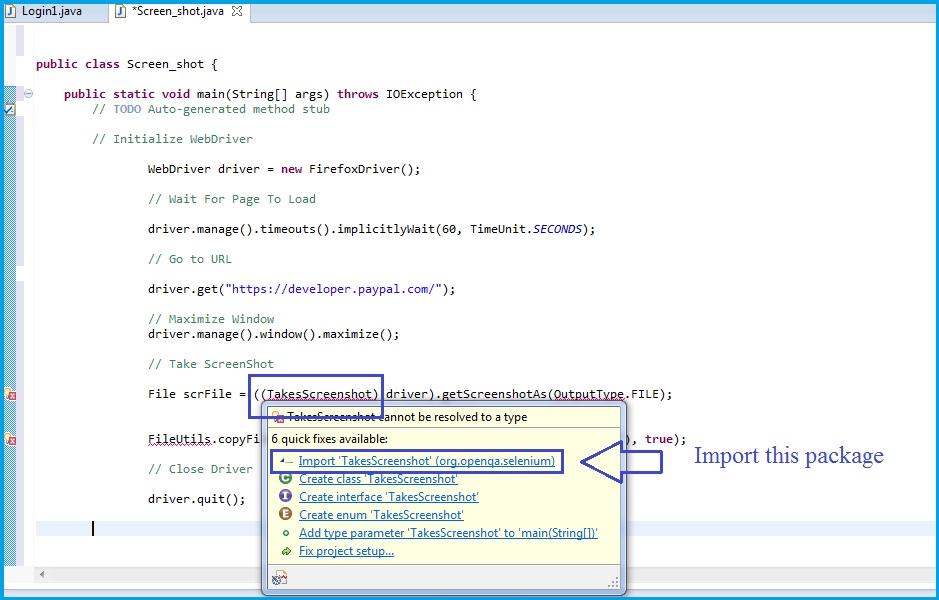Open Fix project setup... quick fix
This screenshot has height=600, width=939.
pos(346,550)
